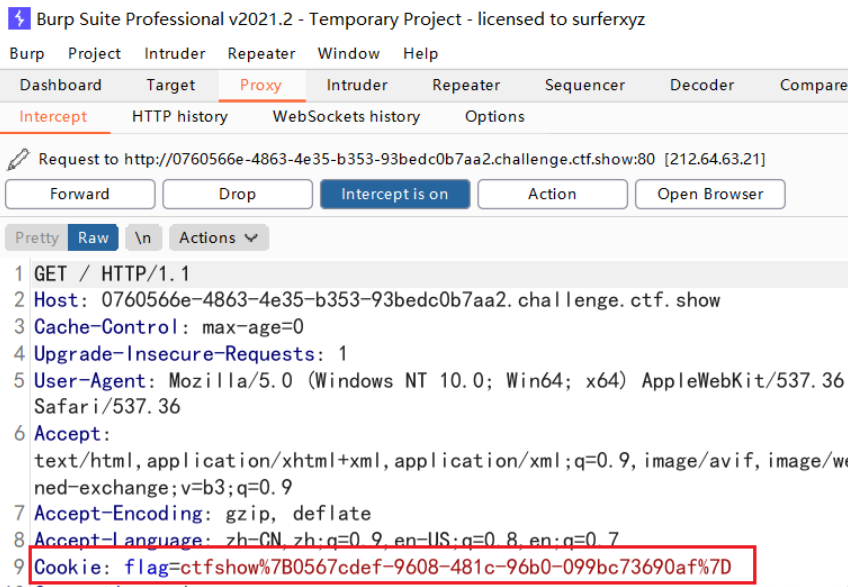Image resolution: width=848 pixels, height=587 pixels.
Task: Open the Proxy Options sub-tab
Action: (495, 116)
